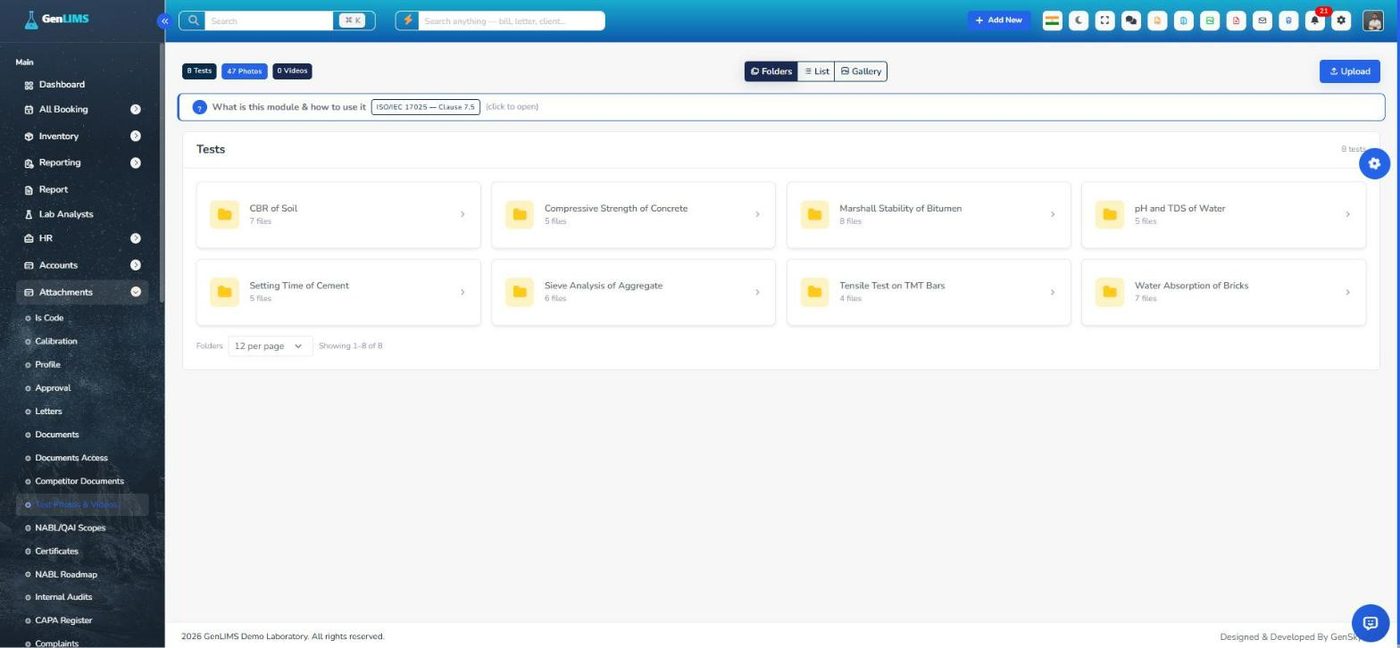Screen dimensions: 1400x648
Task: Filter by the 47 Photos badge
Action: click(x=244, y=71)
